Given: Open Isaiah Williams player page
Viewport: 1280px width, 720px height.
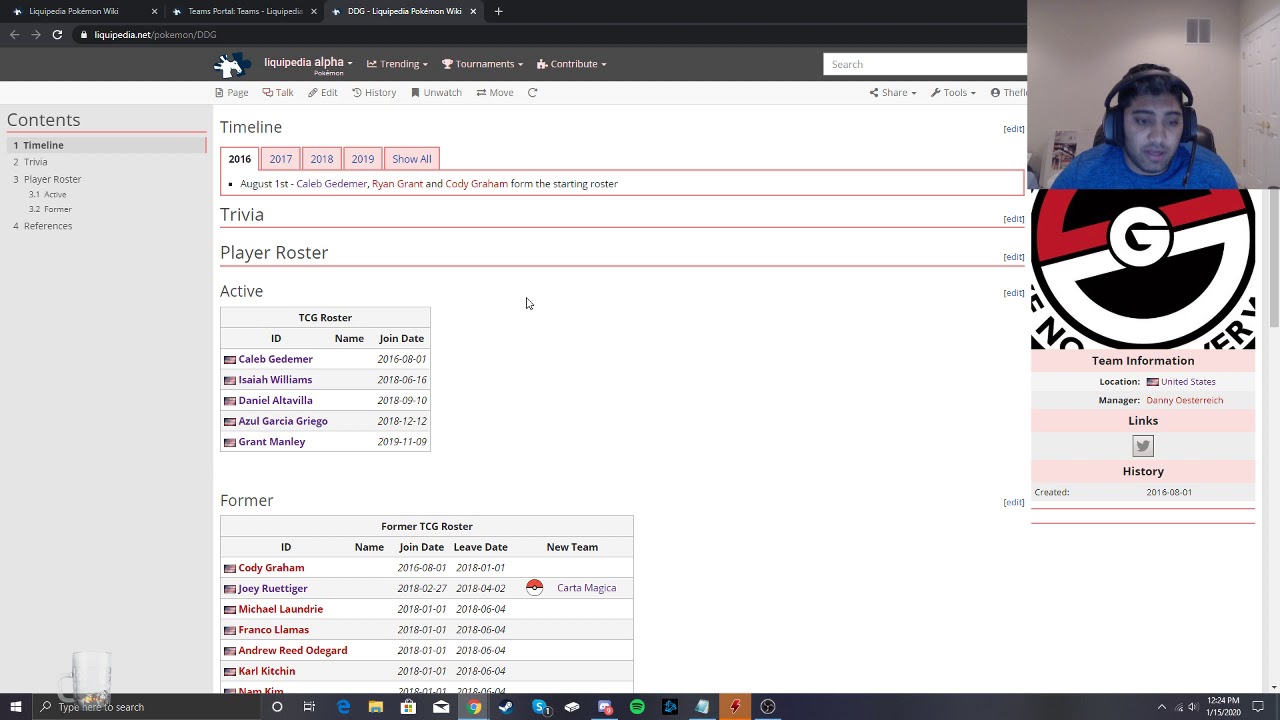Looking at the screenshot, I should point(275,380).
